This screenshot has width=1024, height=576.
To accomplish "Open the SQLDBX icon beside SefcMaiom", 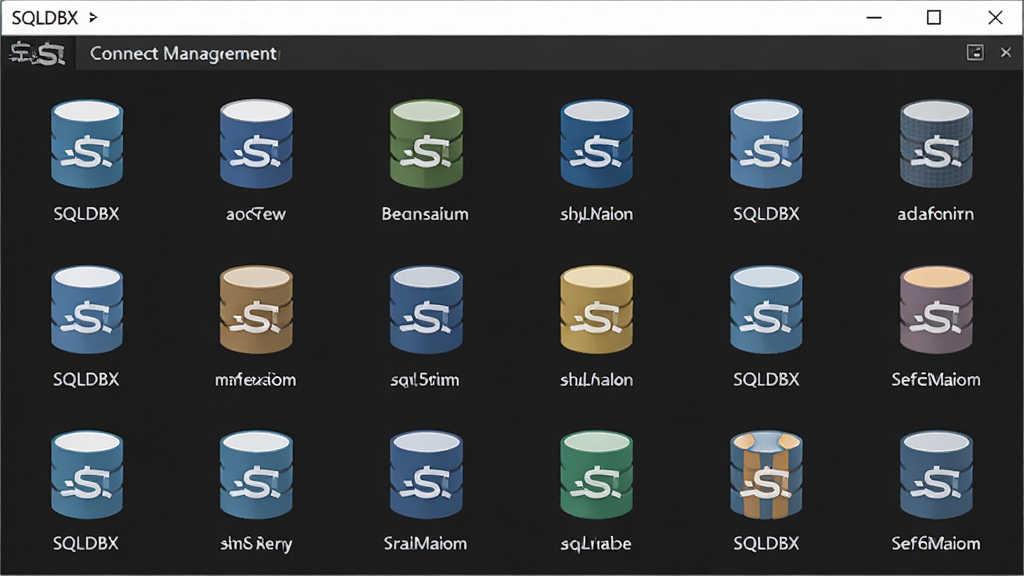I will pyautogui.click(x=766, y=309).
